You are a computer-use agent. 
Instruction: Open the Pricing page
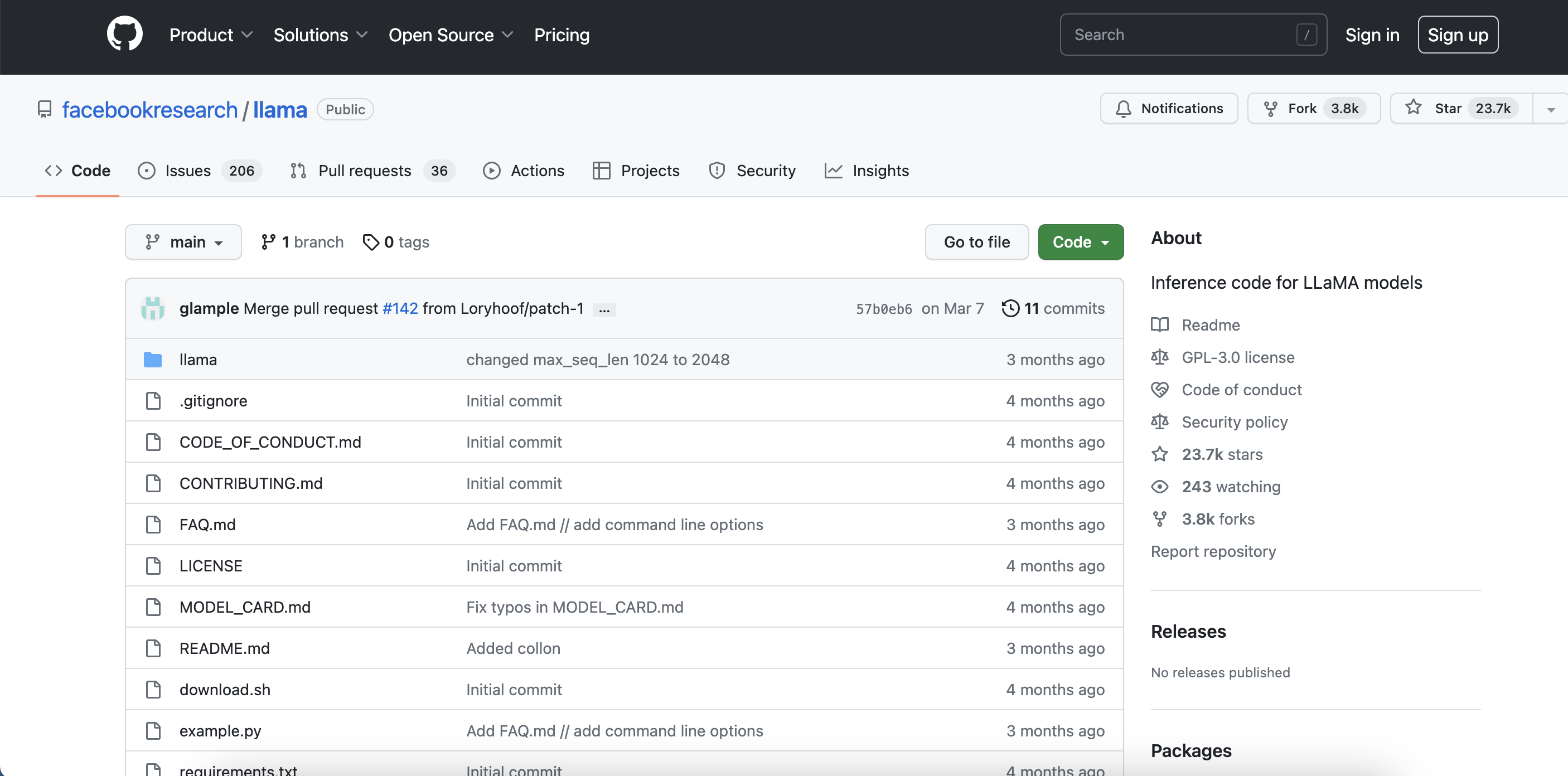(561, 35)
